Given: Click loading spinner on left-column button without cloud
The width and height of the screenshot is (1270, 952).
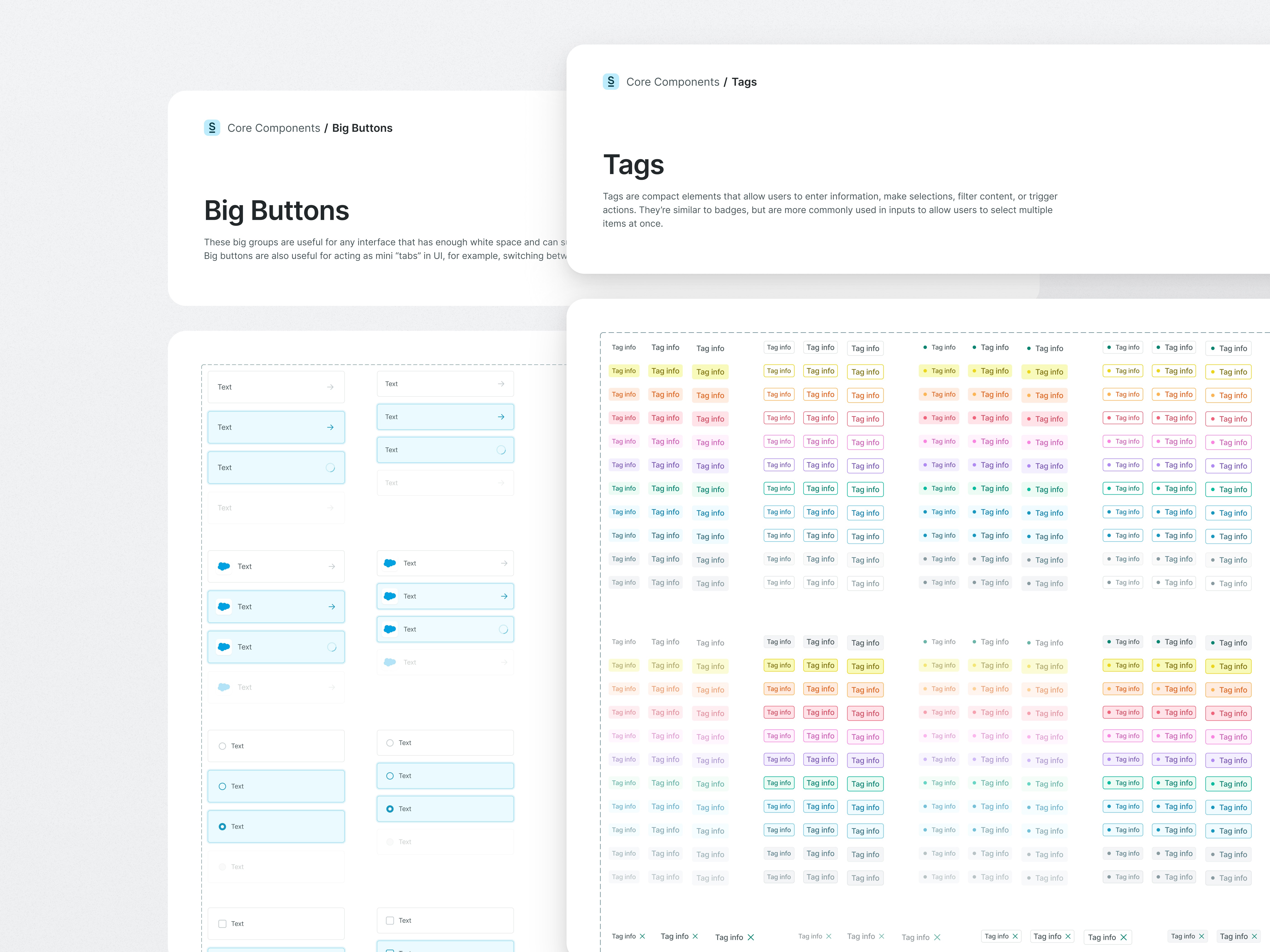Looking at the screenshot, I should pyautogui.click(x=330, y=468).
